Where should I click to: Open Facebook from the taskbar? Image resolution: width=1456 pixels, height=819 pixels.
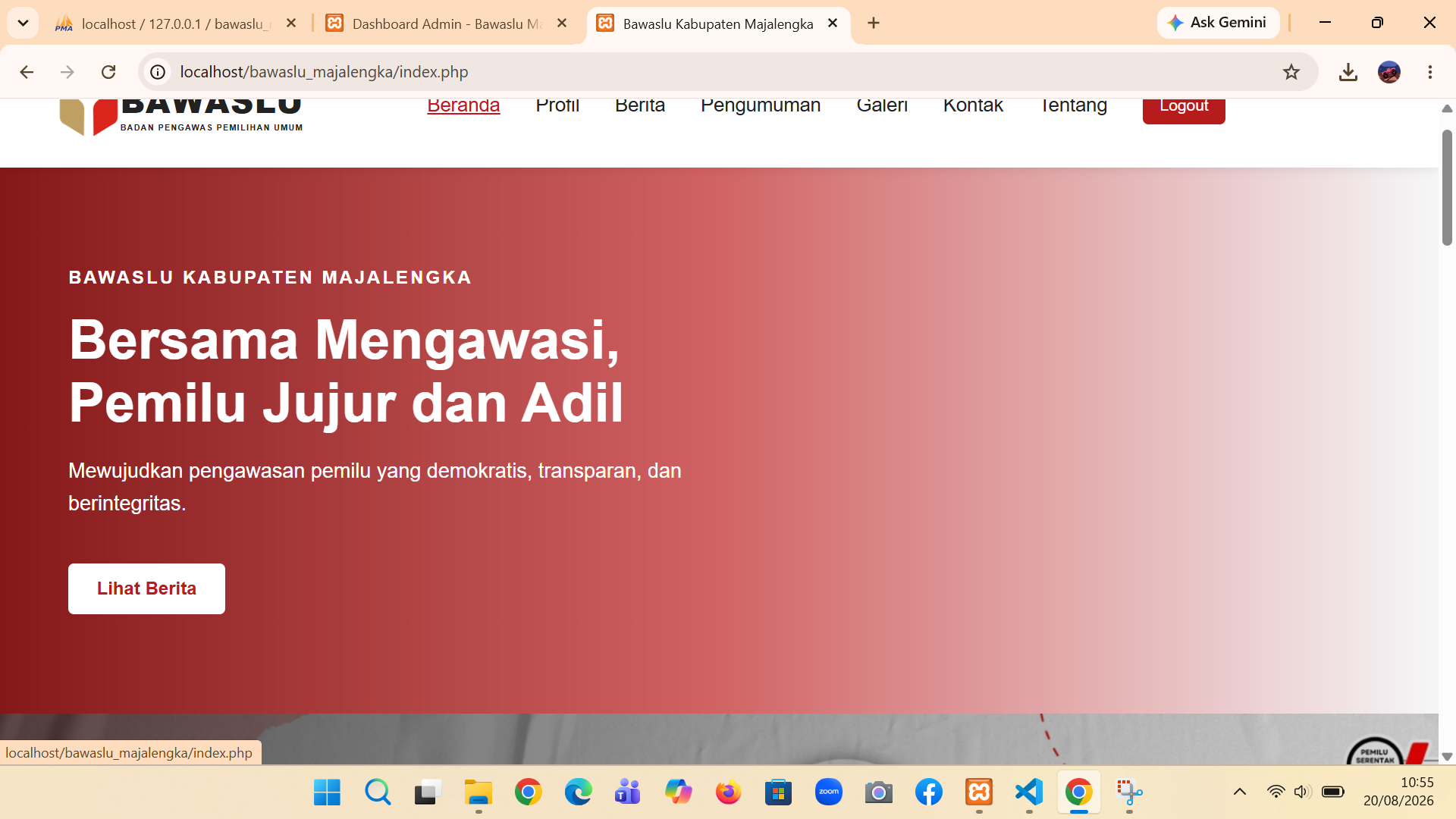(929, 792)
